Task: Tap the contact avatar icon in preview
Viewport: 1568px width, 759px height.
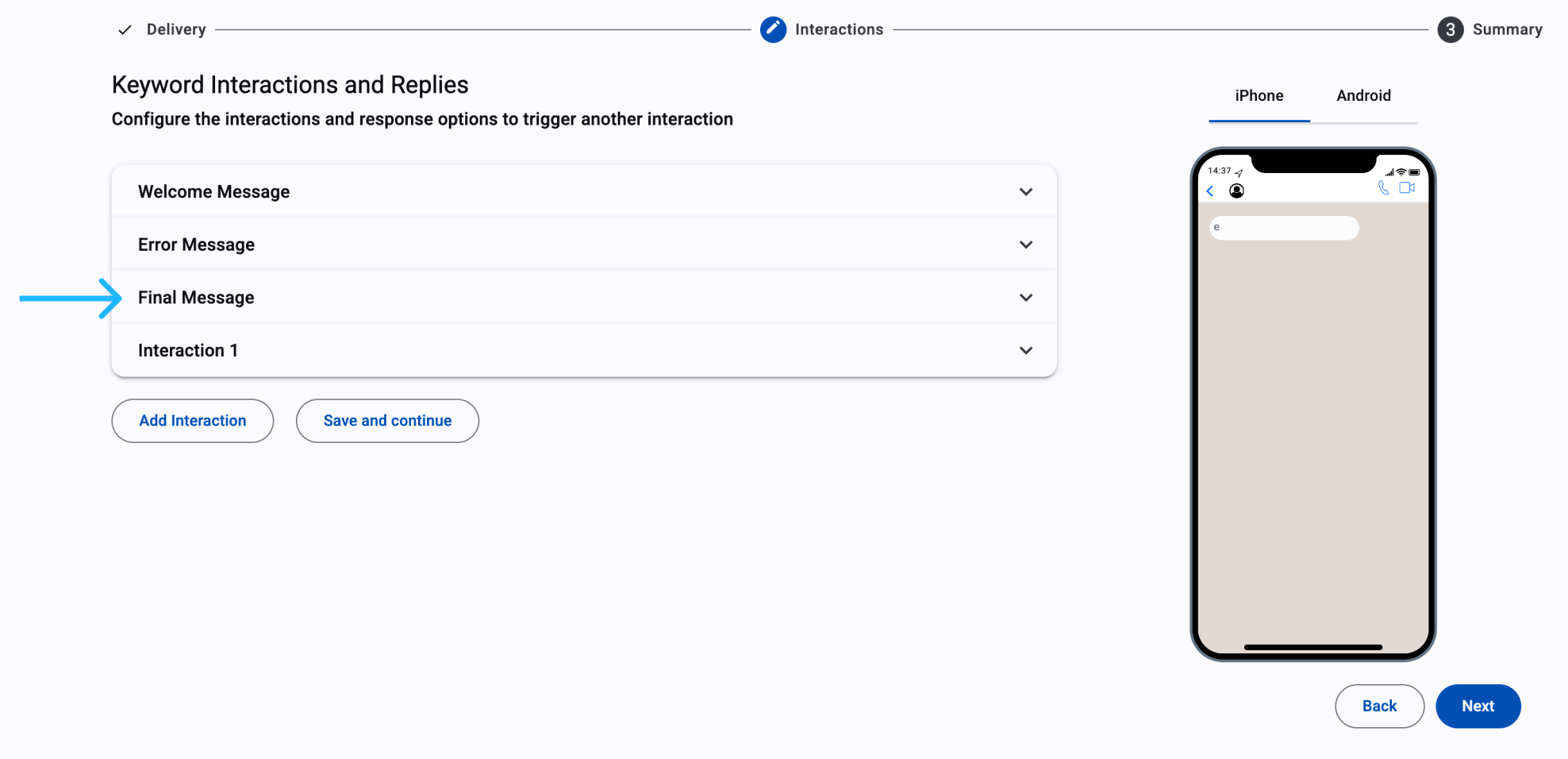Action: pos(1236,191)
